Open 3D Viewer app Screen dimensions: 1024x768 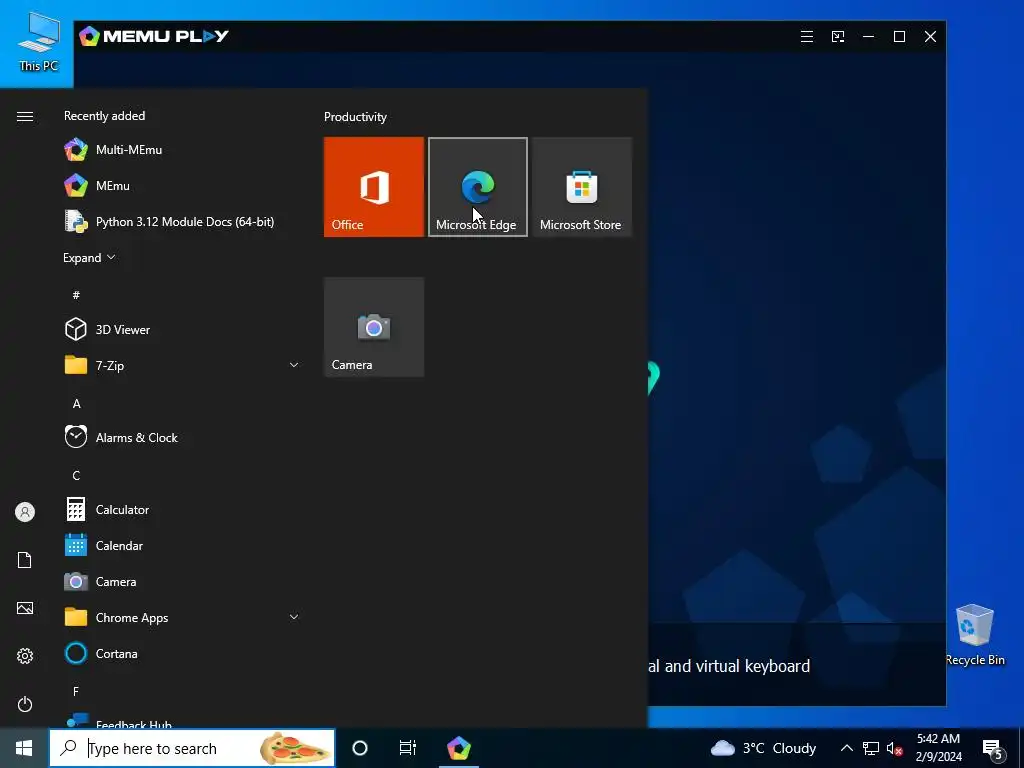[x=182, y=329]
